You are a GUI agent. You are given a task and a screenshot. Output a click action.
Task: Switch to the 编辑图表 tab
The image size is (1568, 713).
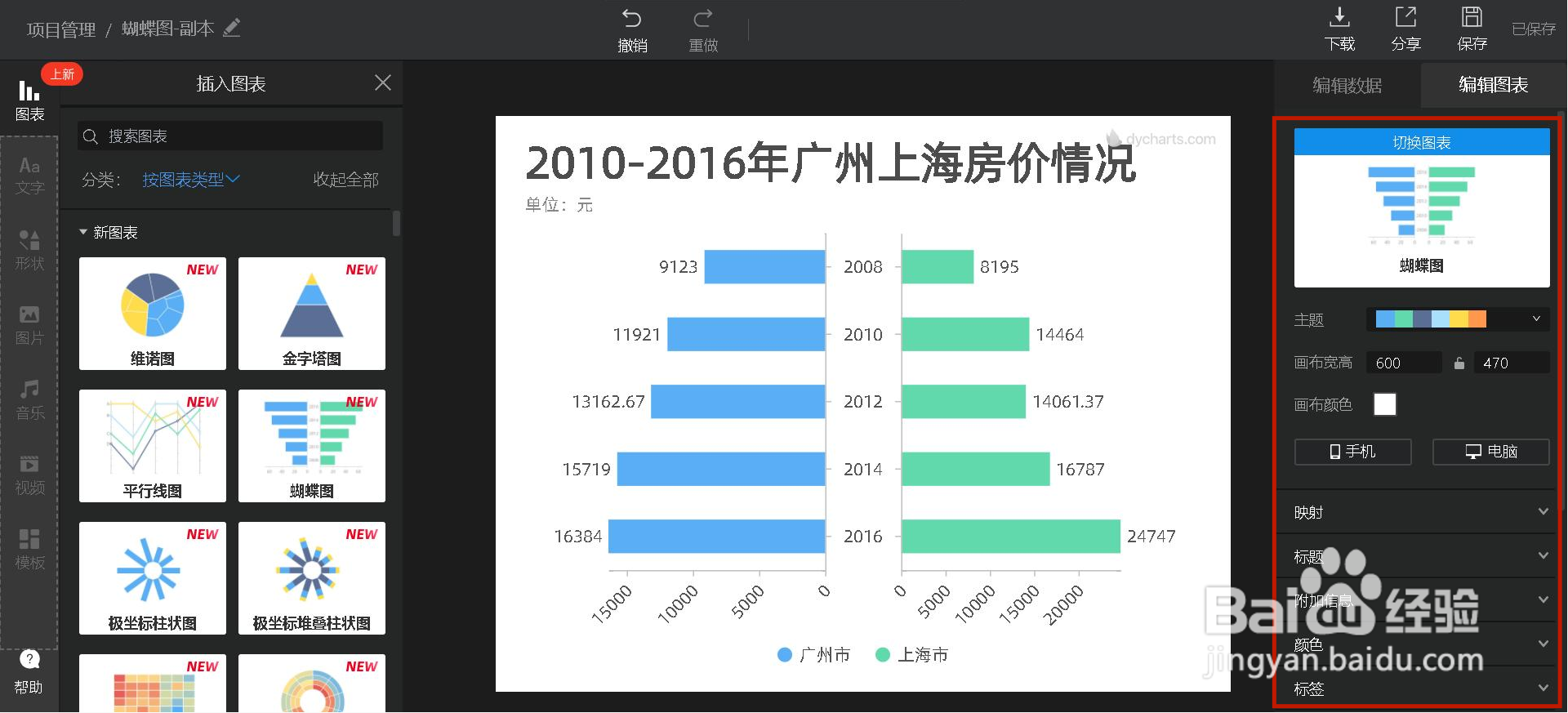click(x=1494, y=85)
